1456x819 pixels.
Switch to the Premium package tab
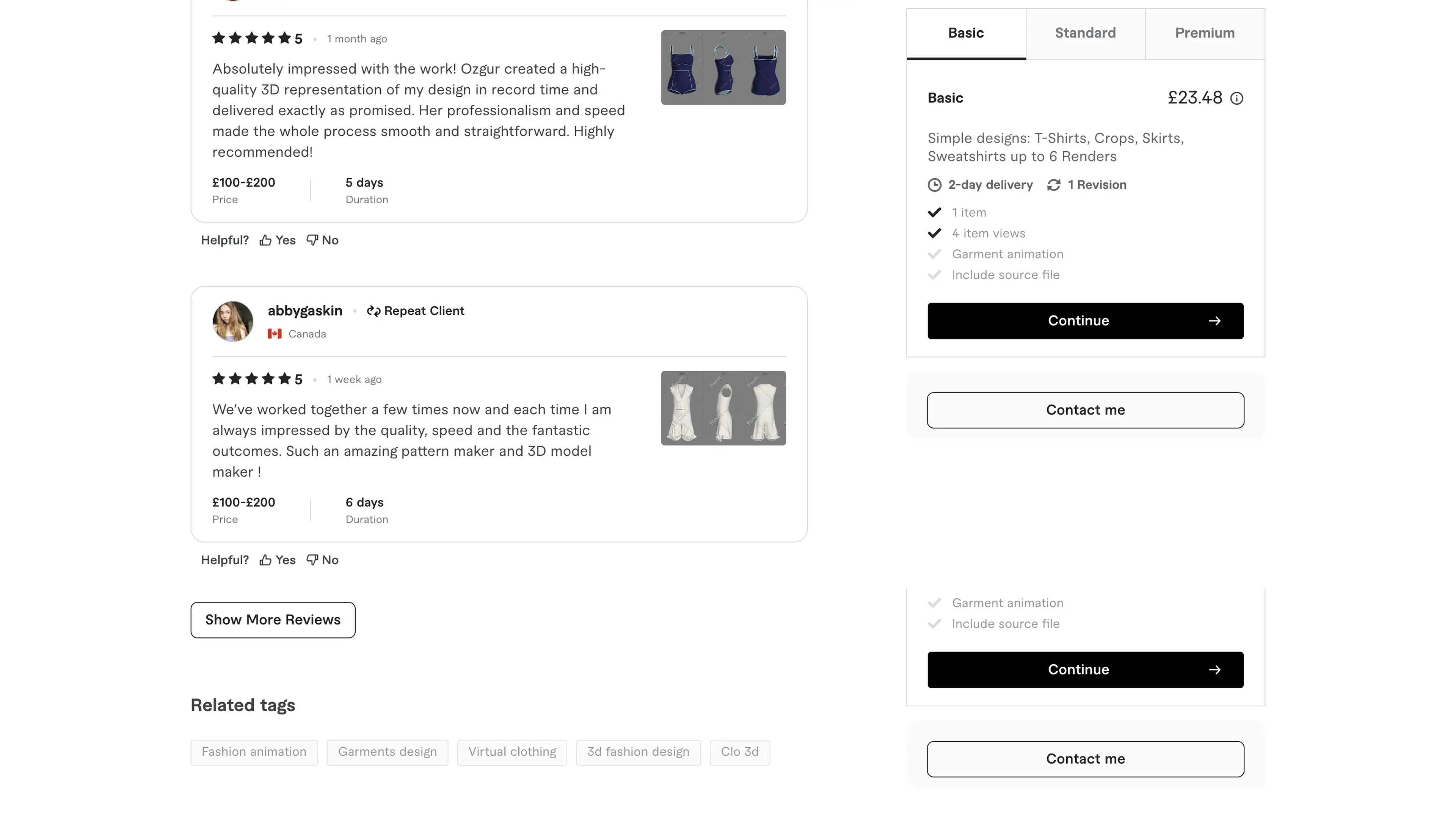(x=1205, y=33)
